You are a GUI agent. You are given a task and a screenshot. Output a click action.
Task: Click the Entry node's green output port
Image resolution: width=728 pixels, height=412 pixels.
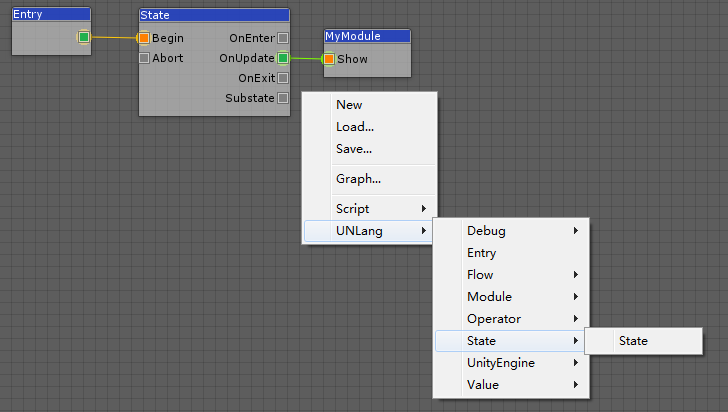(x=84, y=38)
